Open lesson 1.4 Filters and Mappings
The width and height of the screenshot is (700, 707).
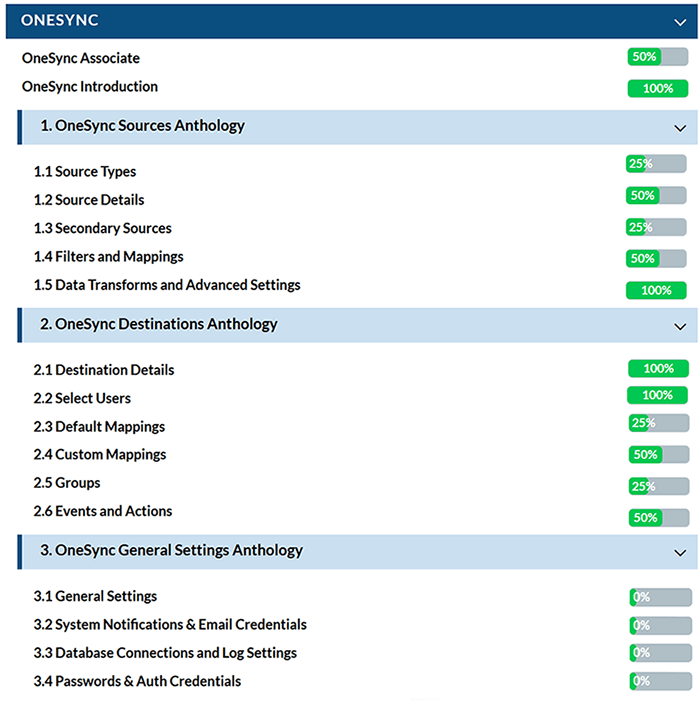coord(108,257)
